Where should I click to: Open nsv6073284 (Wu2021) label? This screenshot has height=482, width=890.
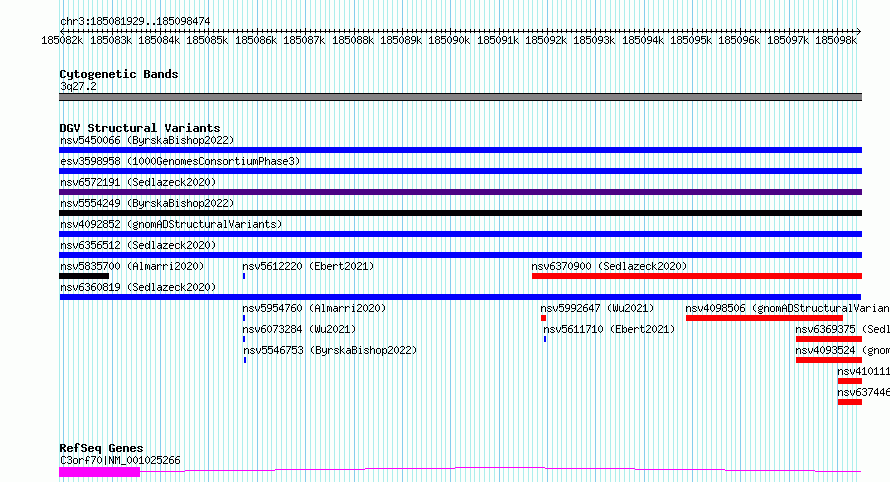[x=299, y=329]
